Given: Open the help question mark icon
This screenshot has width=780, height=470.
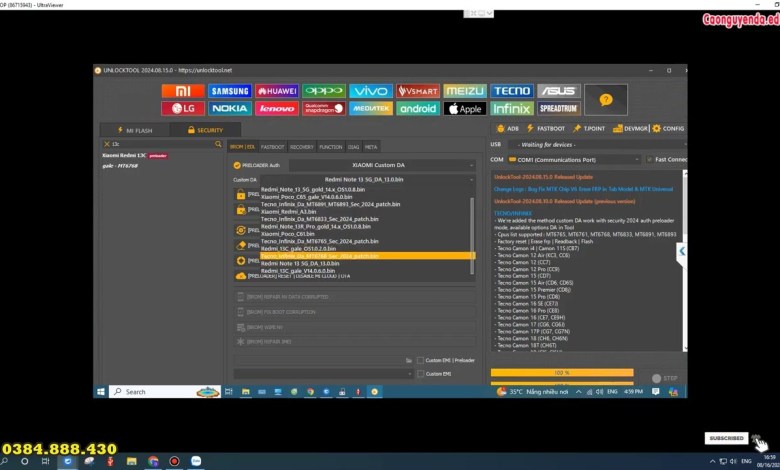Looking at the screenshot, I should [606, 100].
